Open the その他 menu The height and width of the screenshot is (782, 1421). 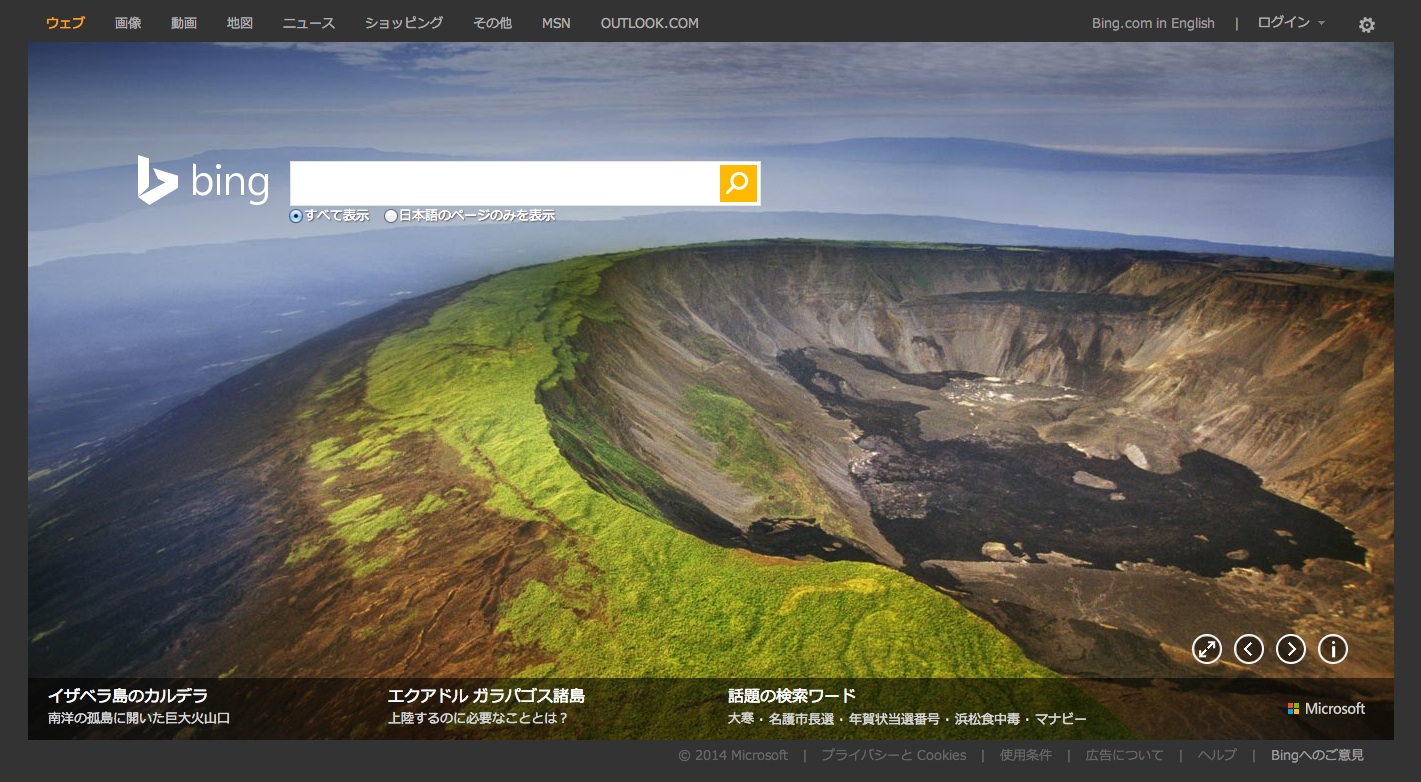[x=492, y=23]
